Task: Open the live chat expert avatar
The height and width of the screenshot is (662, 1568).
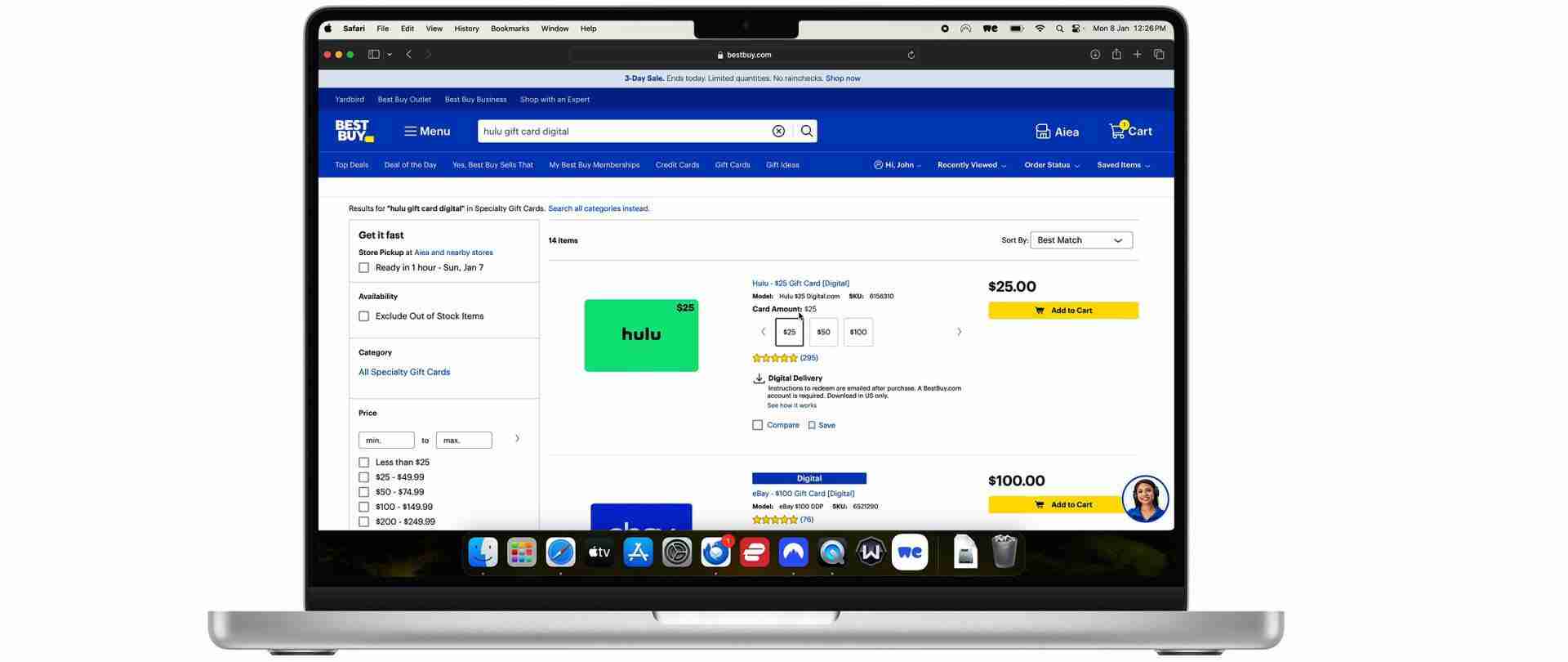Action: 1145,499
